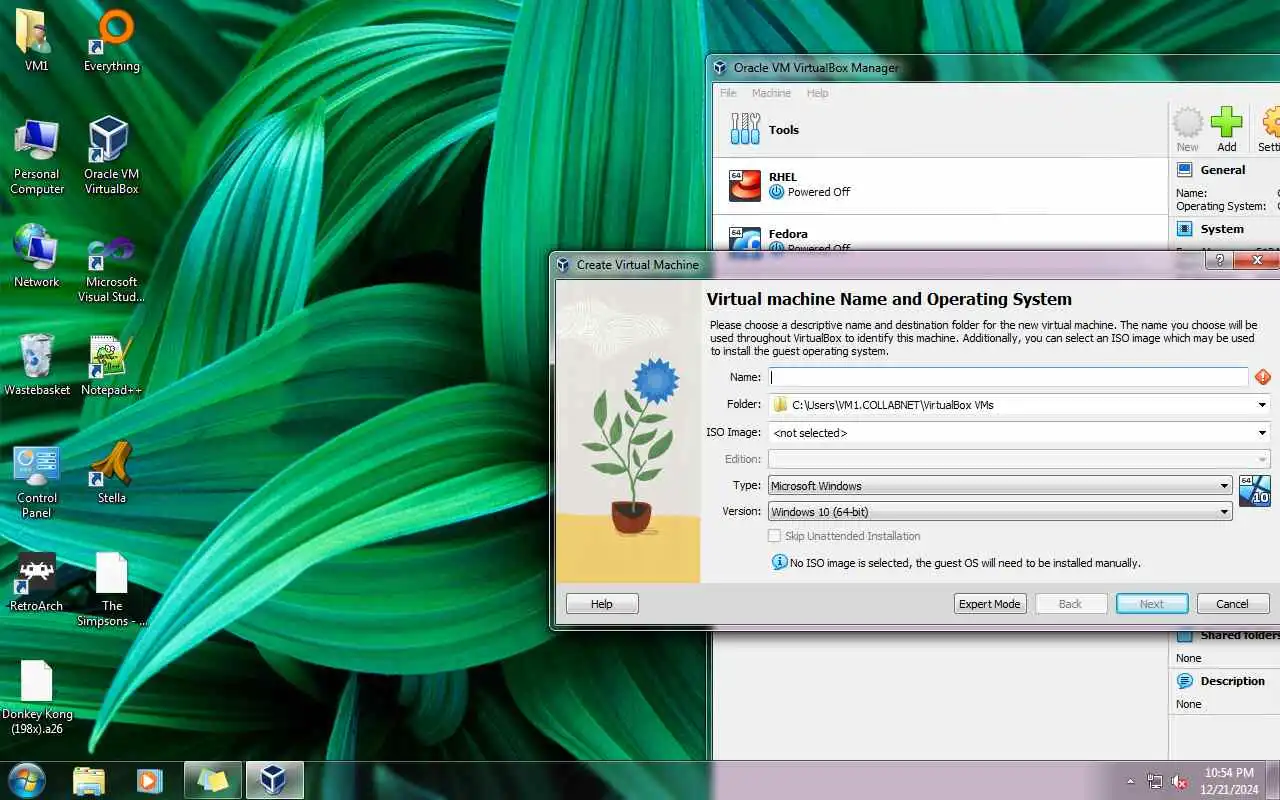Image resolution: width=1280 pixels, height=800 pixels.
Task: Select the Personal Computer desktop icon
Action: (x=37, y=155)
